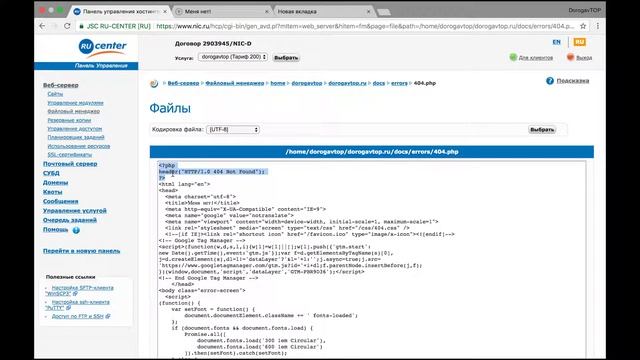Click breadcrumb home globe icon
640x360 pixels.
[x=154, y=83]
